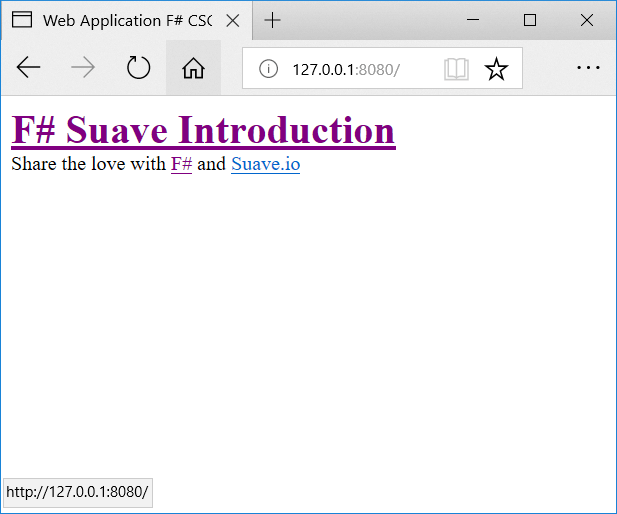Add page to favorites with star
This screenshot has height=514, width=617.
pyautogui.click(x=496, y=69)
